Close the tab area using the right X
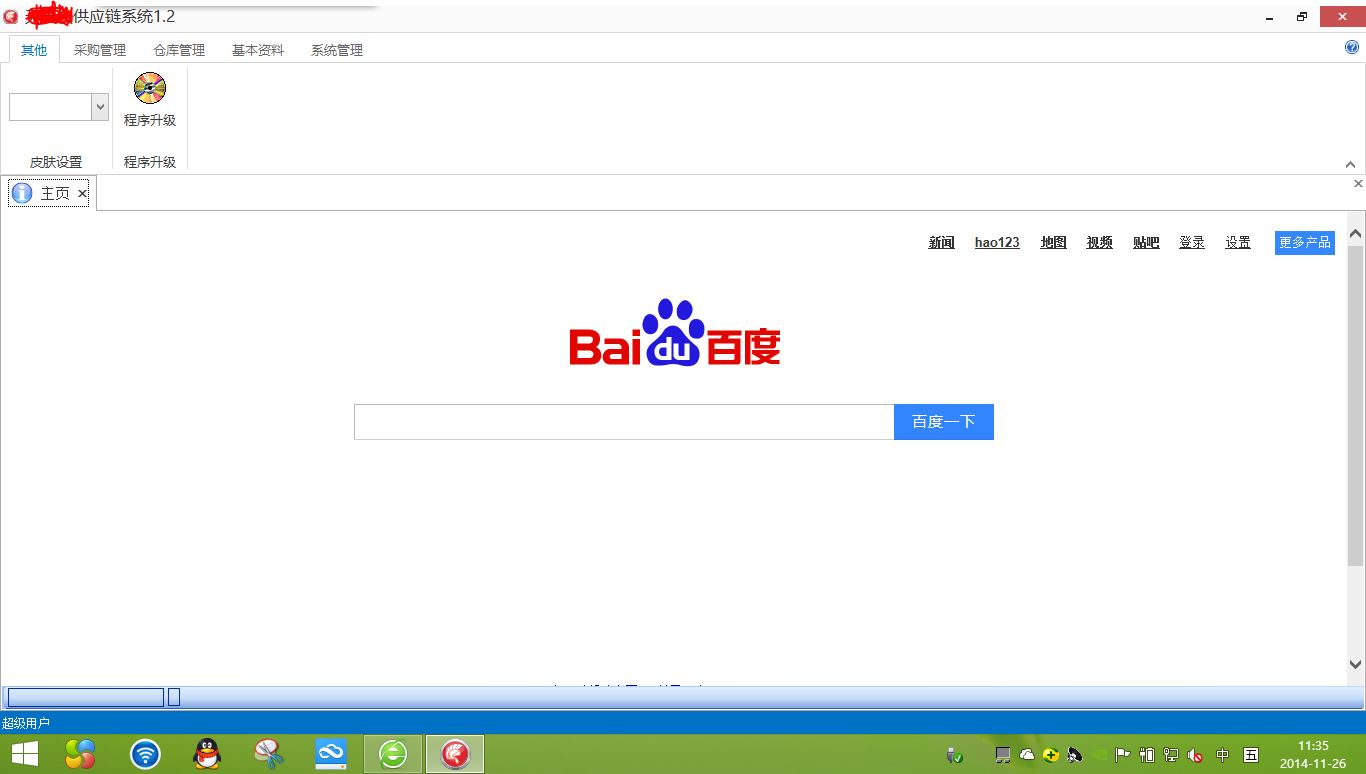 coord(1358,184)
